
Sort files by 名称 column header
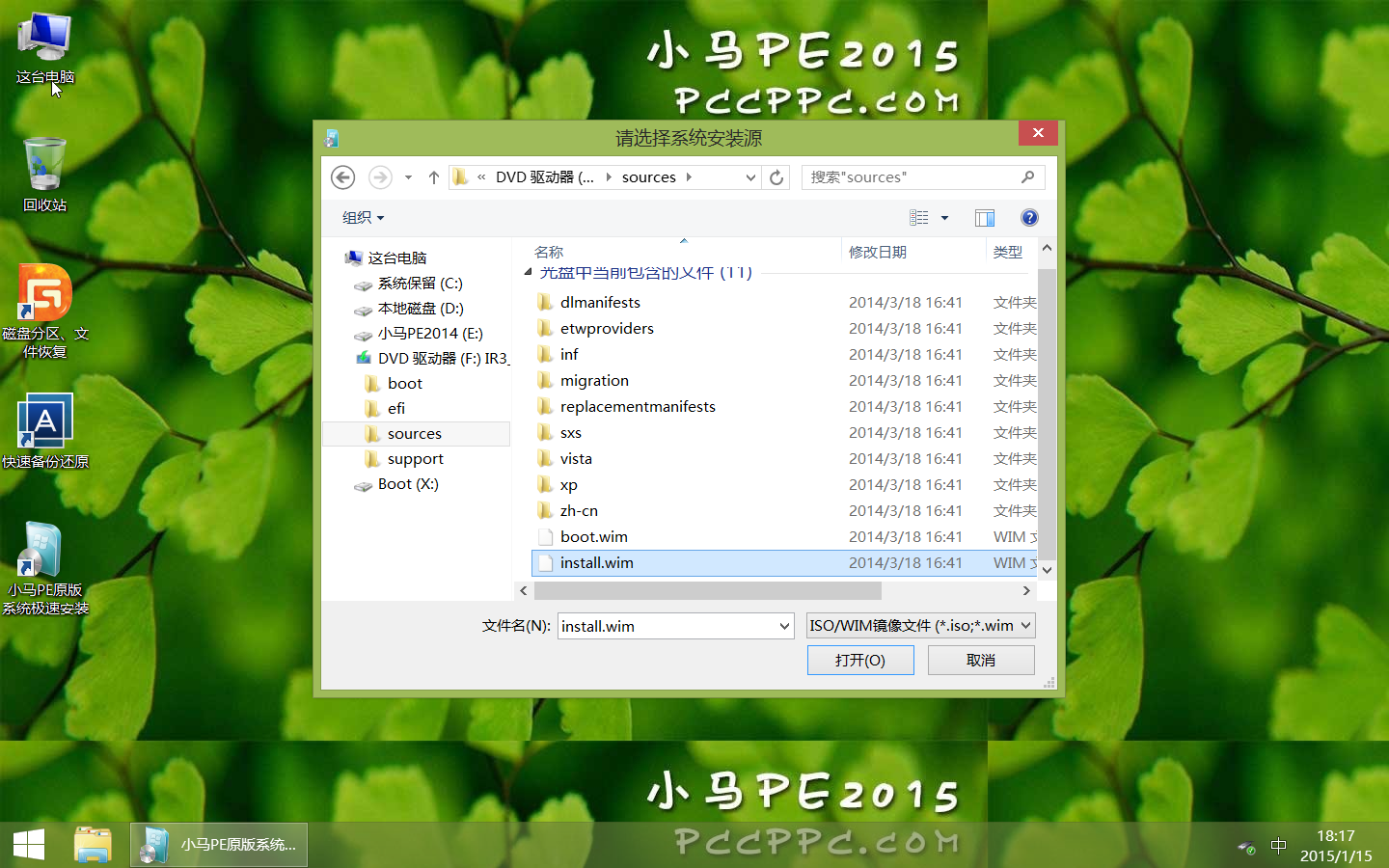point(549,253)
